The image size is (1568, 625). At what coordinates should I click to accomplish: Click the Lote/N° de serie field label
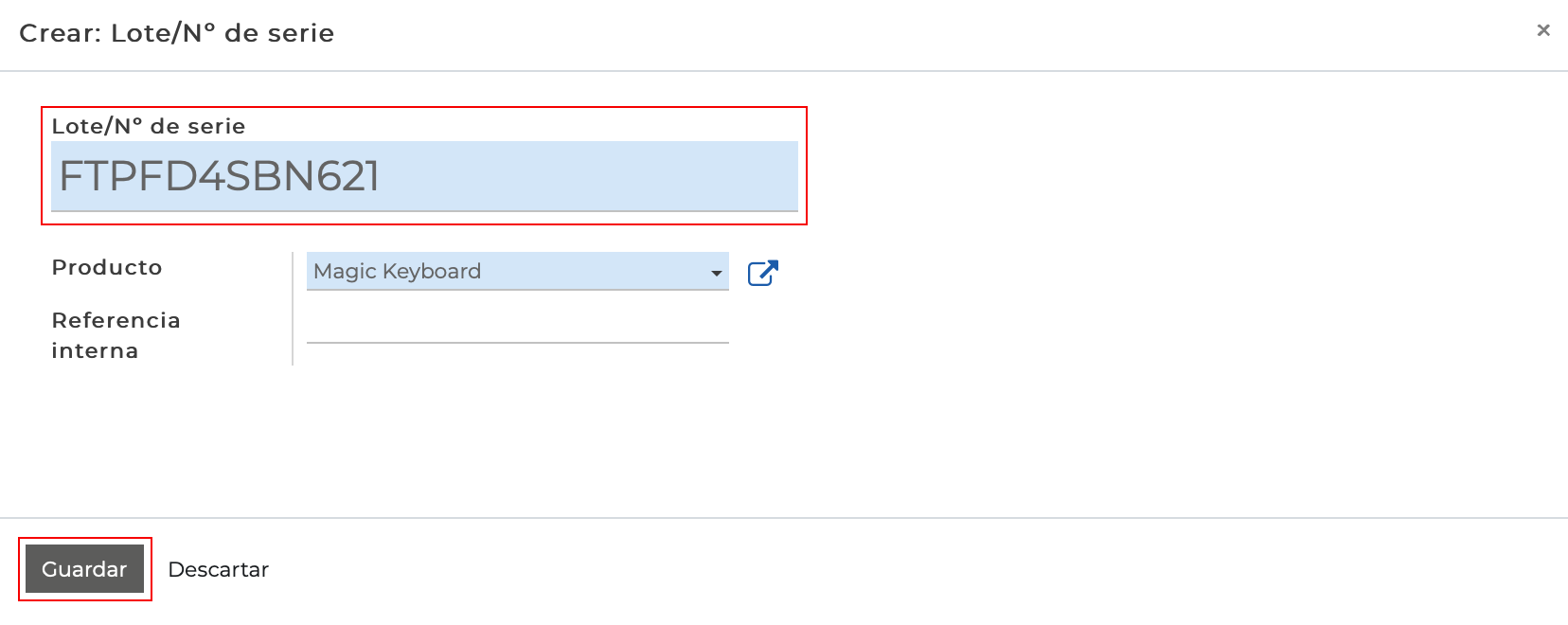coord(149,126)
